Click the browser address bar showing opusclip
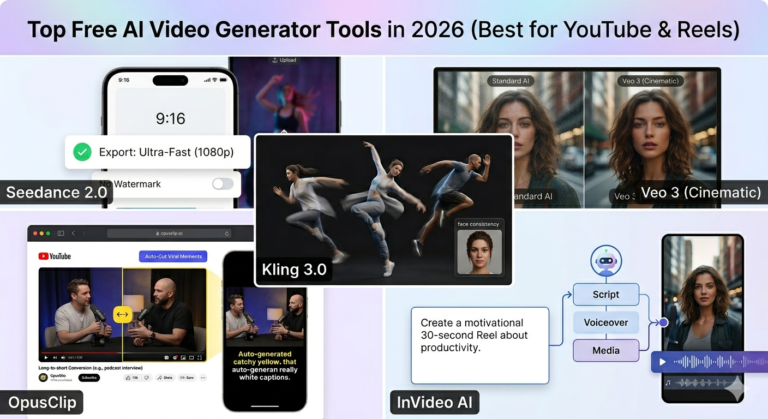768x419 pixels. (169, 234)
